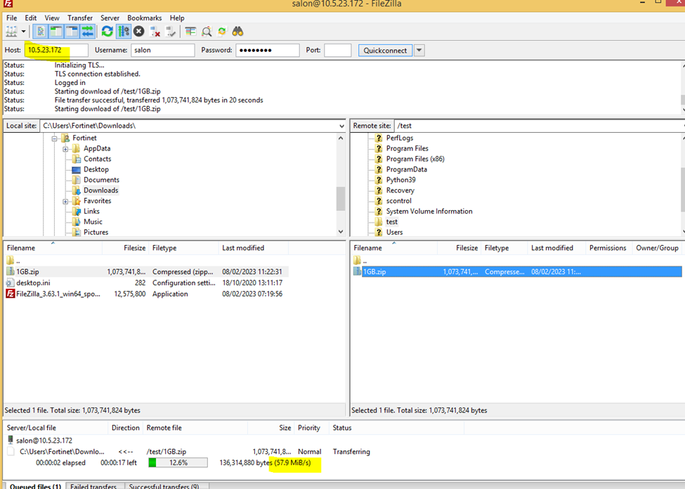Image resolution: width=685 pixels, height=489 pixels.
Task: Refresh the file and folder lists
Action: point(107,31)
